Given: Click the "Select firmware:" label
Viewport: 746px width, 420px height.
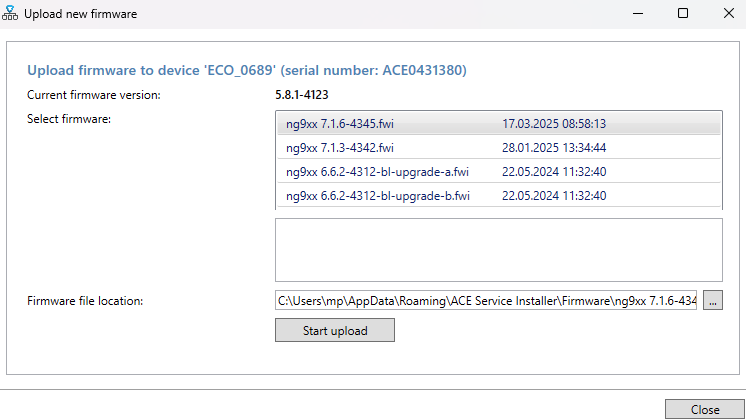Looking at the screenshot, I should pos(68,120).
